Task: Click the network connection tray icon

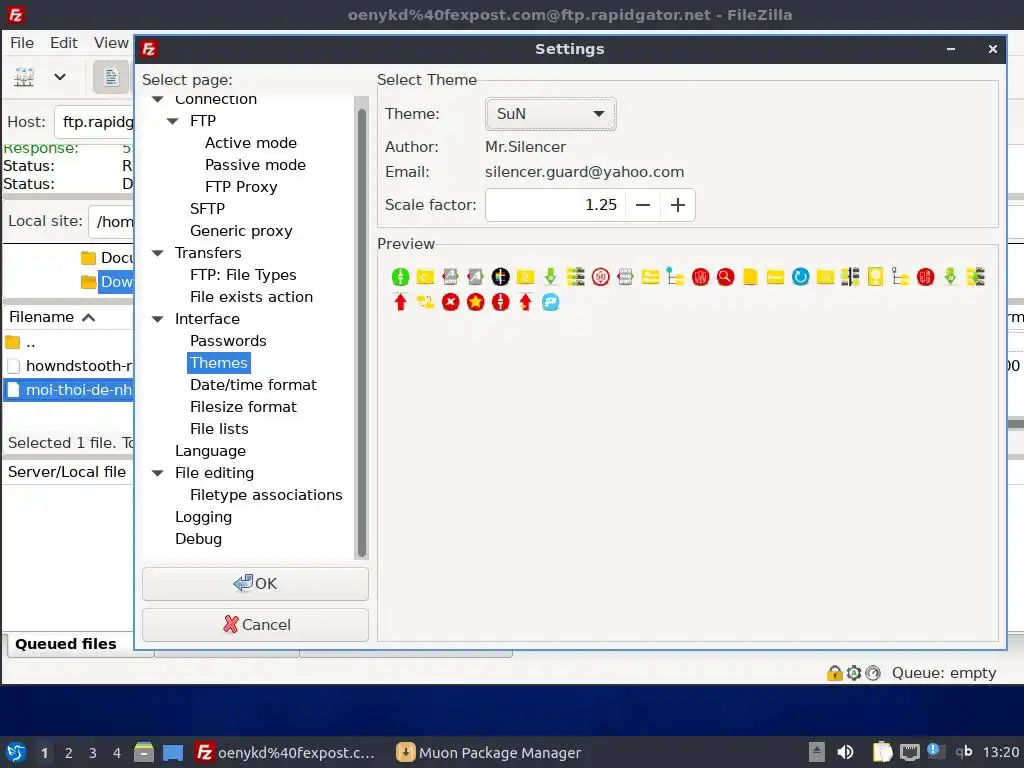Action: tap(909, 752)
